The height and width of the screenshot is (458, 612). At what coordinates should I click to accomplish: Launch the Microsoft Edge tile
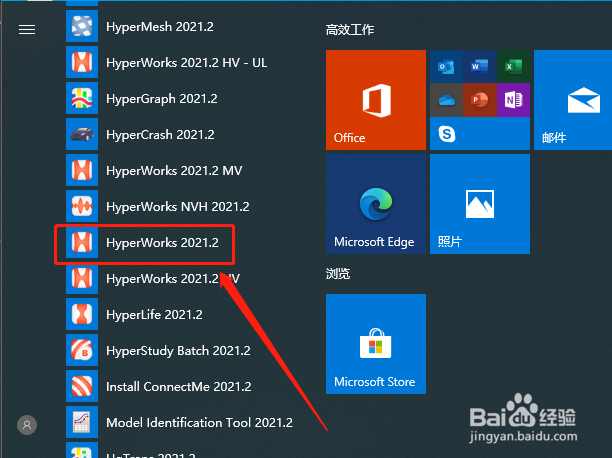376,204
